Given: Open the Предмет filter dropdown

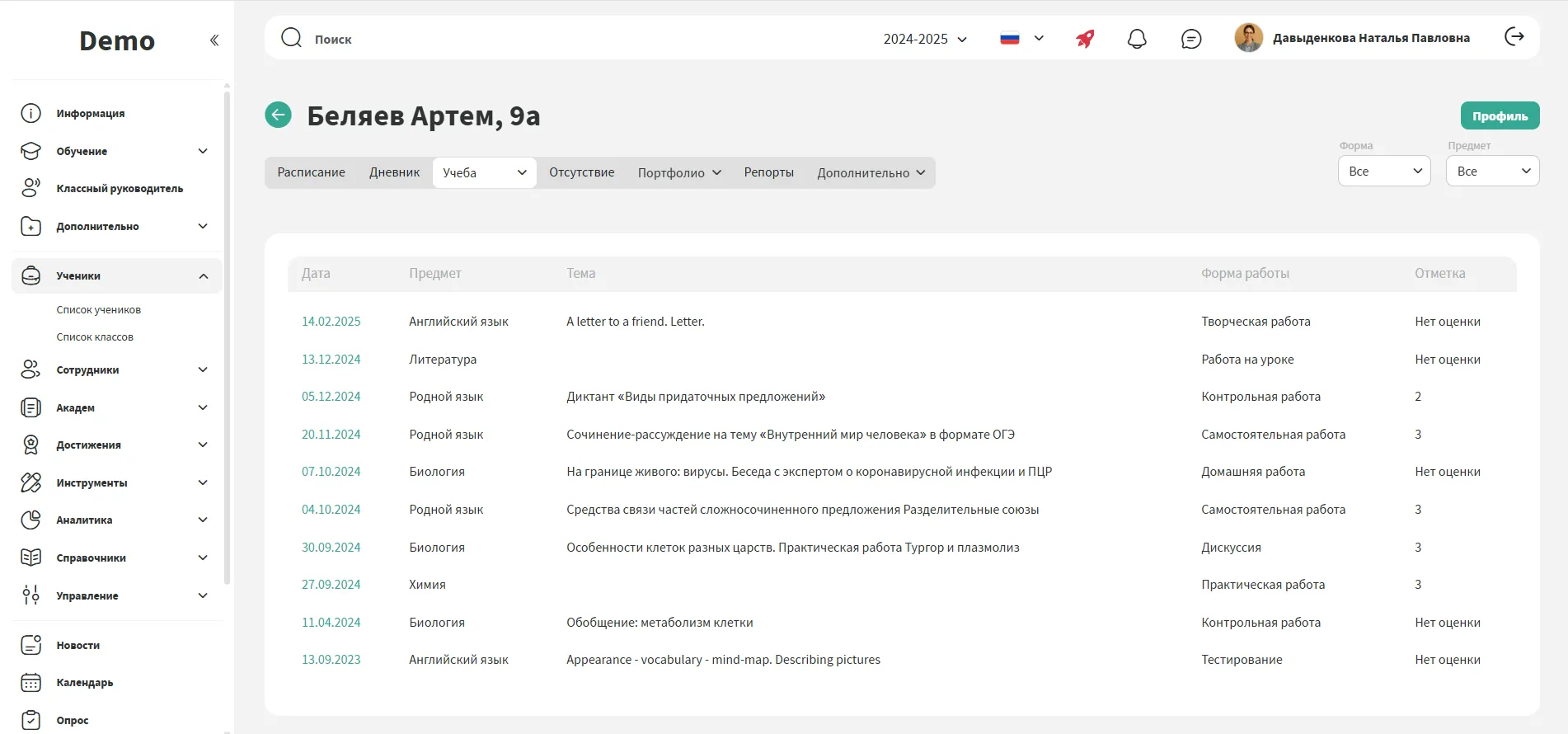Looking at the screenshot, I should point(1491,172).
